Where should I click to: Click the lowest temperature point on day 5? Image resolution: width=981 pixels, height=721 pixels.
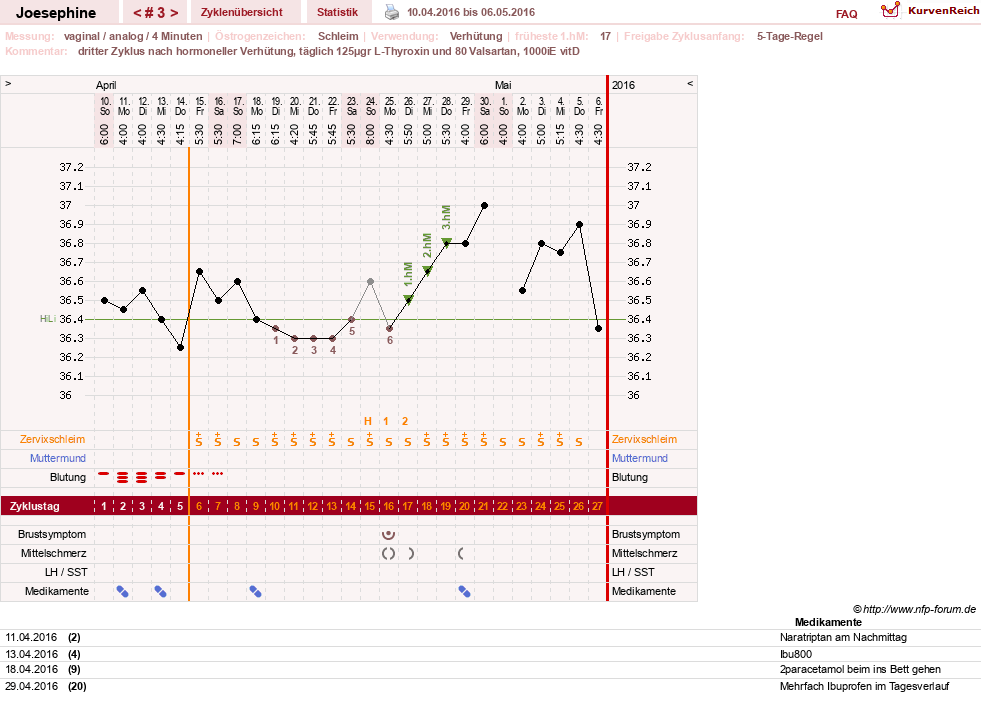tap(180, 347)
